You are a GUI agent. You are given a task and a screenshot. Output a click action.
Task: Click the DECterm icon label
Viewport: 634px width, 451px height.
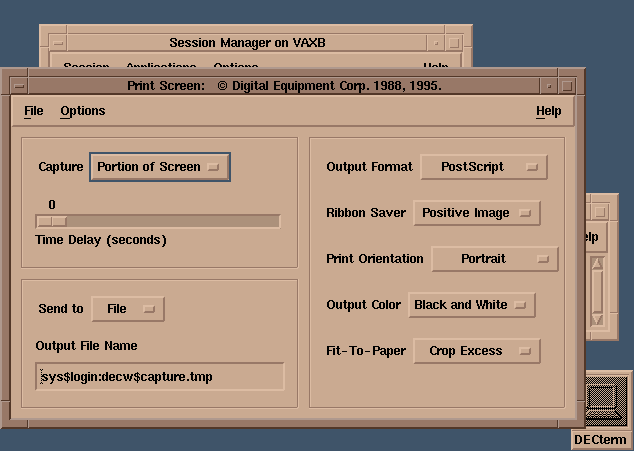(x=600, y=440)
